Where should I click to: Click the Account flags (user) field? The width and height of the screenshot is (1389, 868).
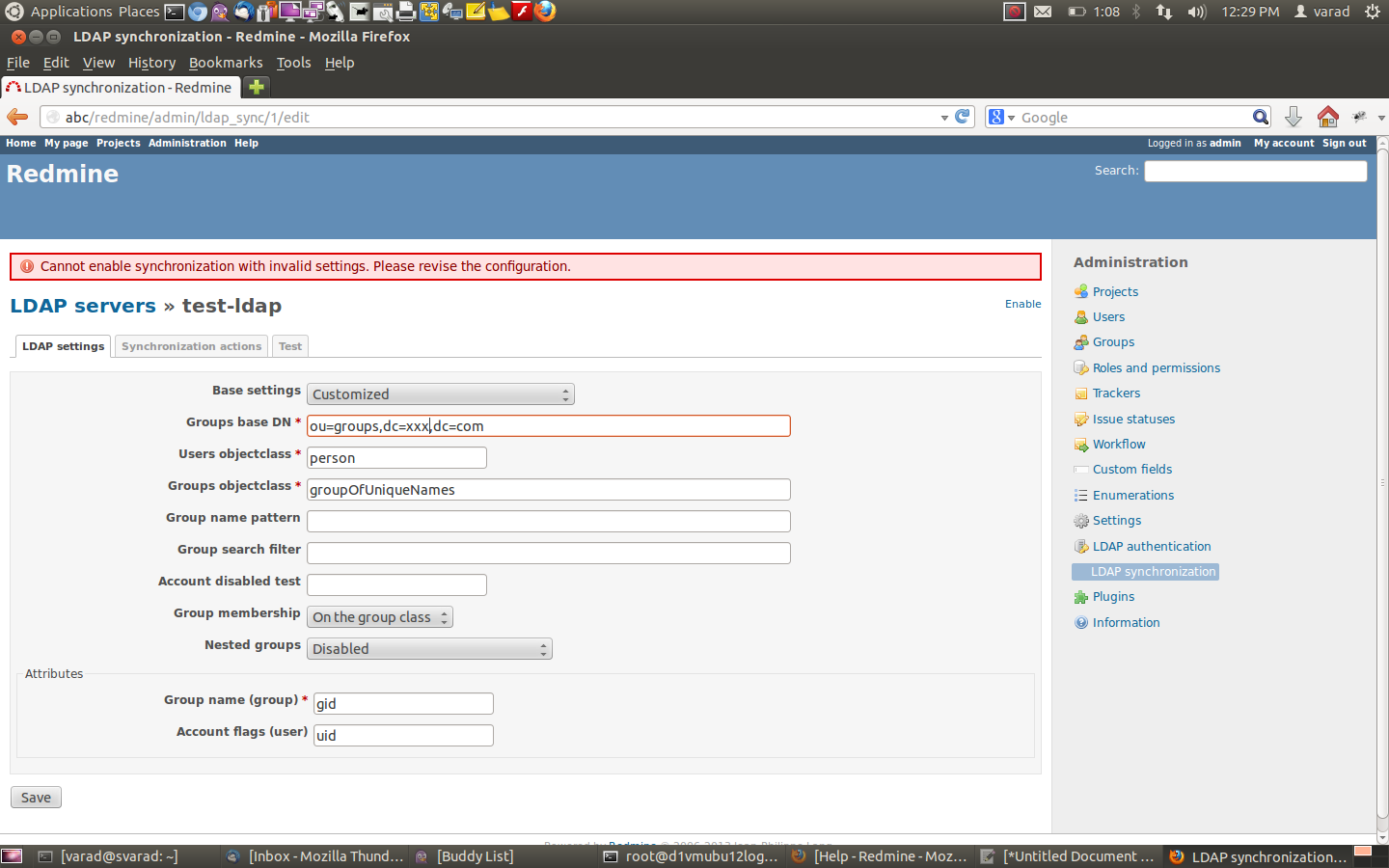pos(403,736)
